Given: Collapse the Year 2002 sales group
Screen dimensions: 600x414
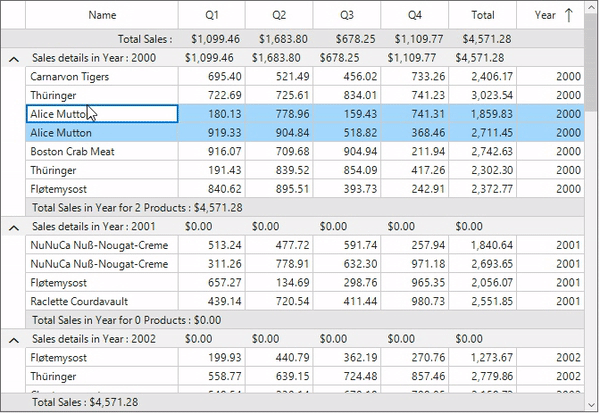Looking at the screenshot, I should (x=14, y=340).
